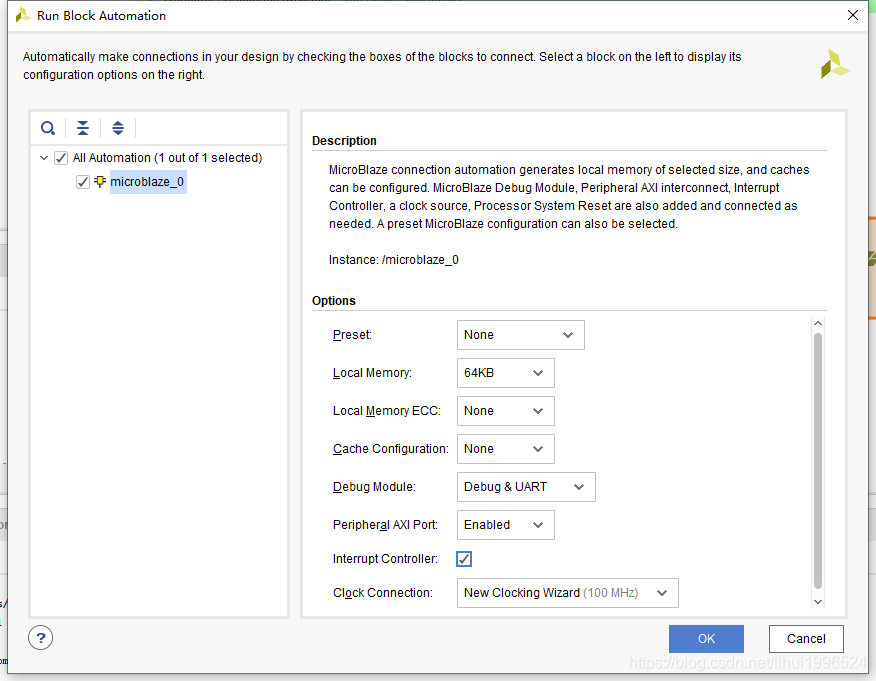Confirm with the OK button
Viewport: 876px width, 681px height.
click(706, 639)
